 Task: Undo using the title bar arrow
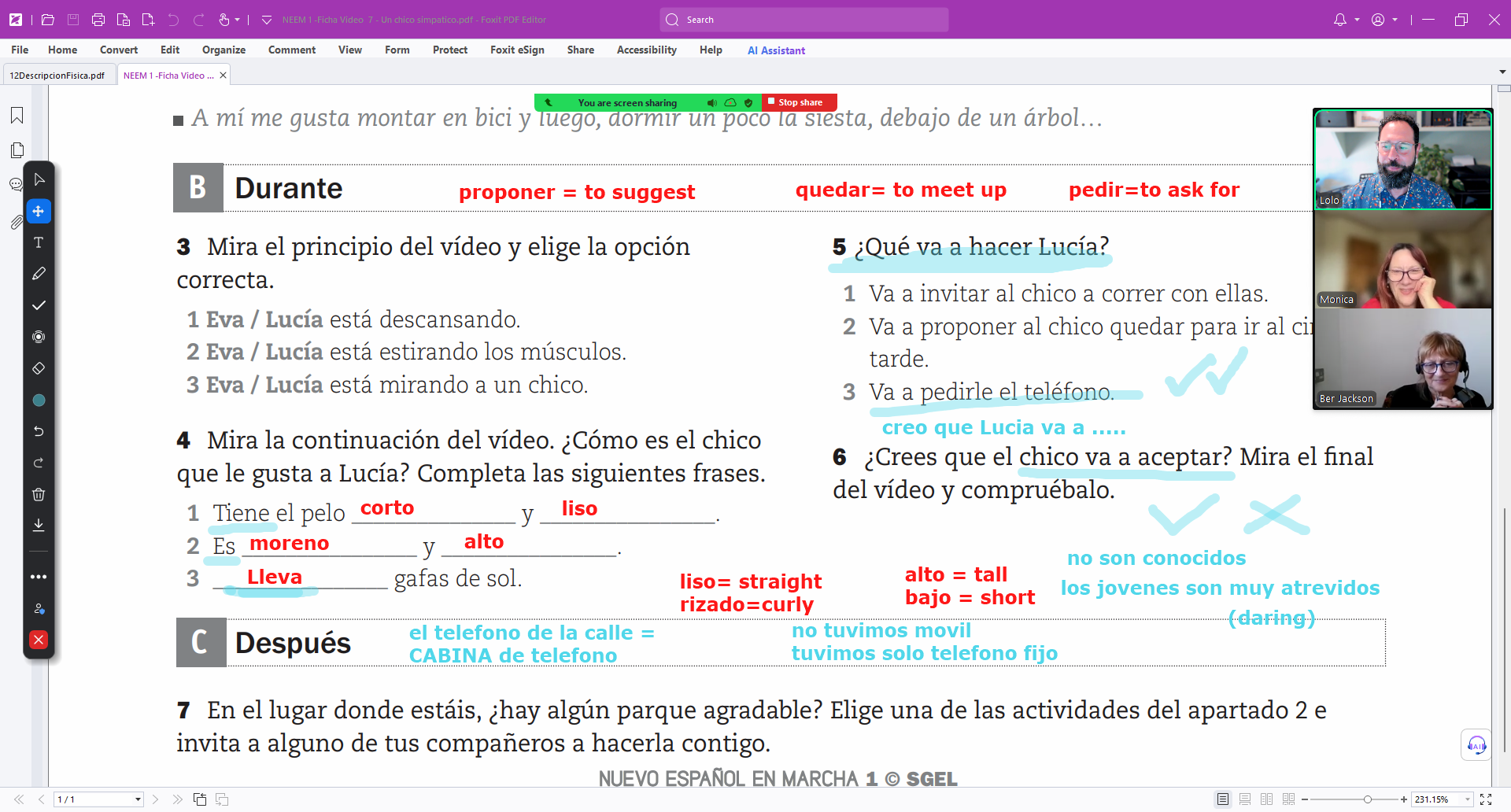point(173,20)
